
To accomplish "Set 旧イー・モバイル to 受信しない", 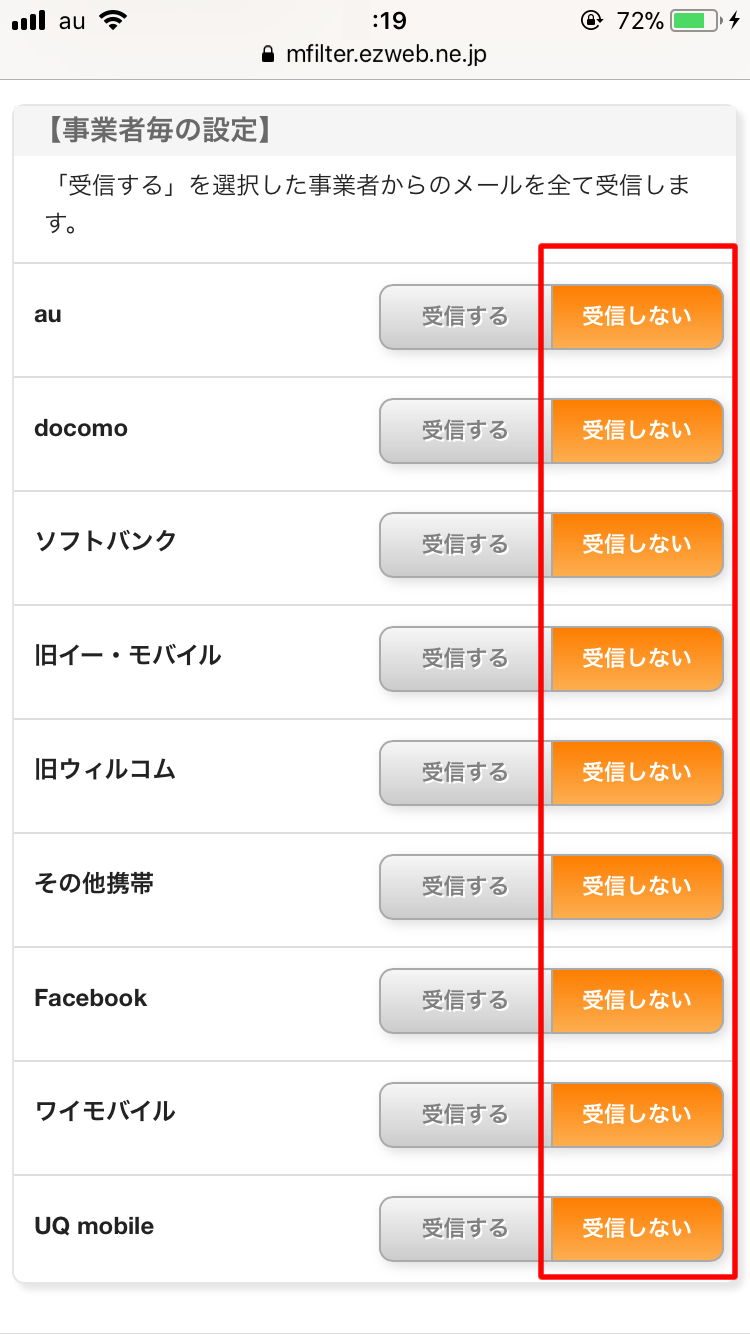I will coord(637,659).
